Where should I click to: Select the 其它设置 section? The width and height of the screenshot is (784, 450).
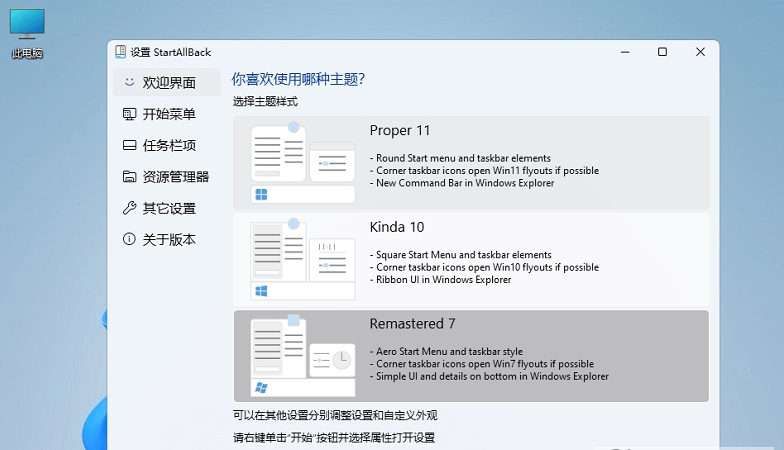[x=166, y=208]
